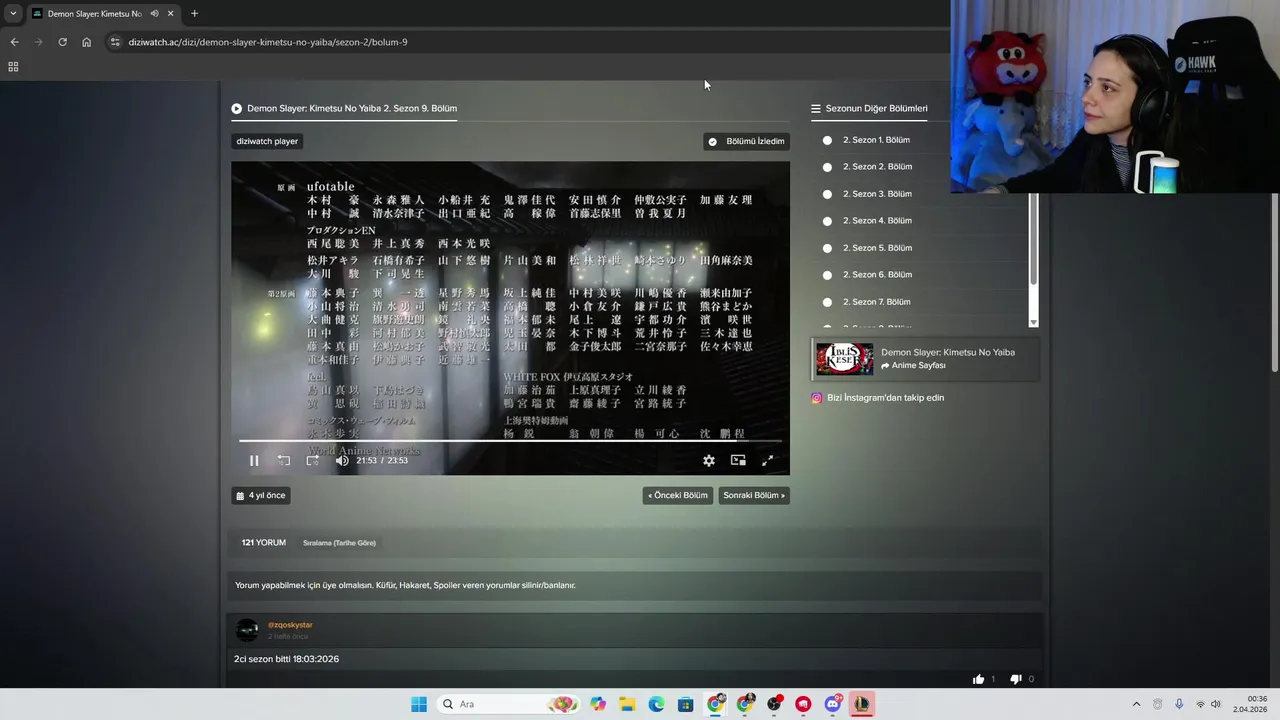This screenshot has width=1280, height=720.
Task: Pause the video player
Action: (x=254, y=461)
